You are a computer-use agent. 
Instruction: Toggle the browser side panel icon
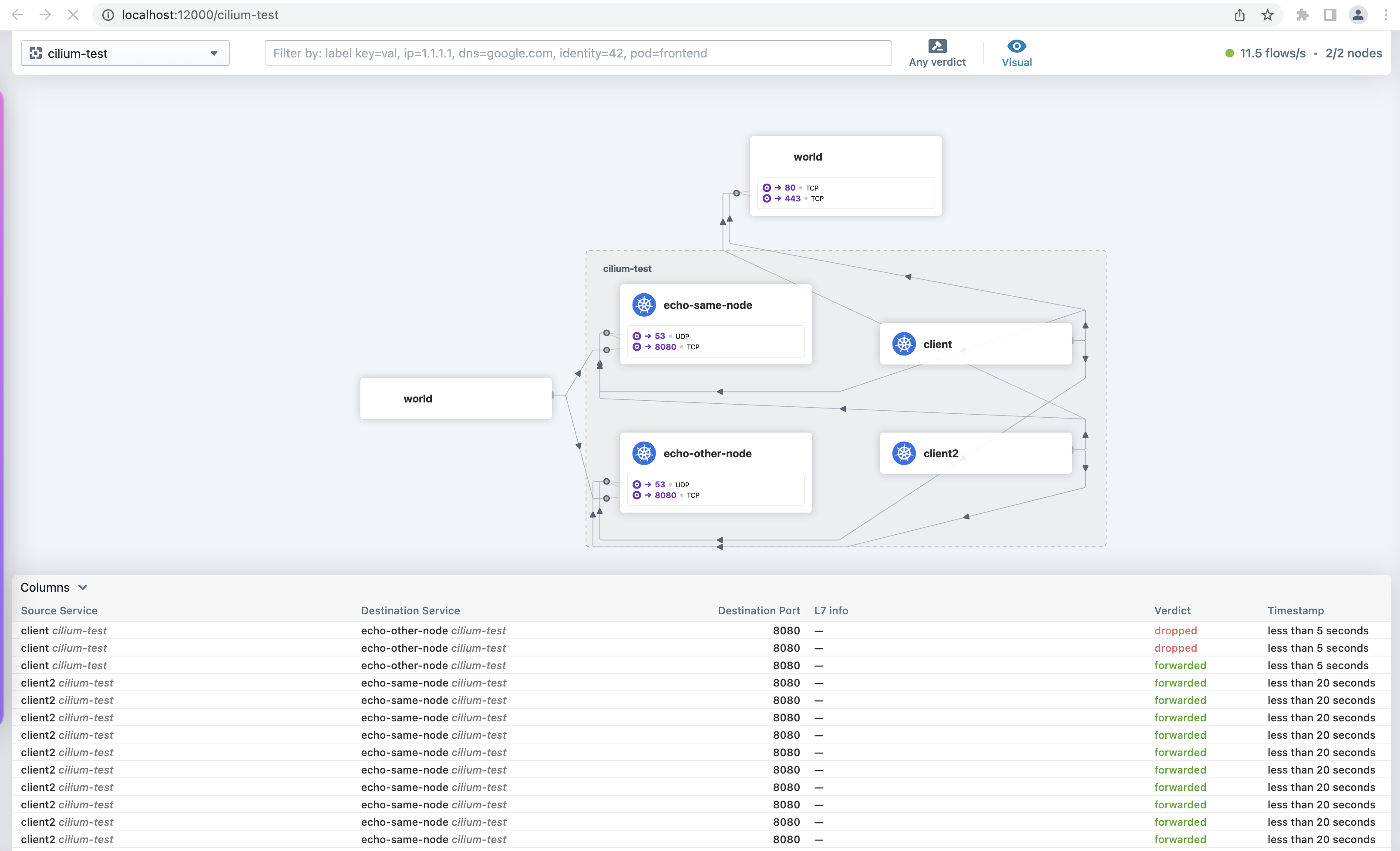coord(1329,15)
